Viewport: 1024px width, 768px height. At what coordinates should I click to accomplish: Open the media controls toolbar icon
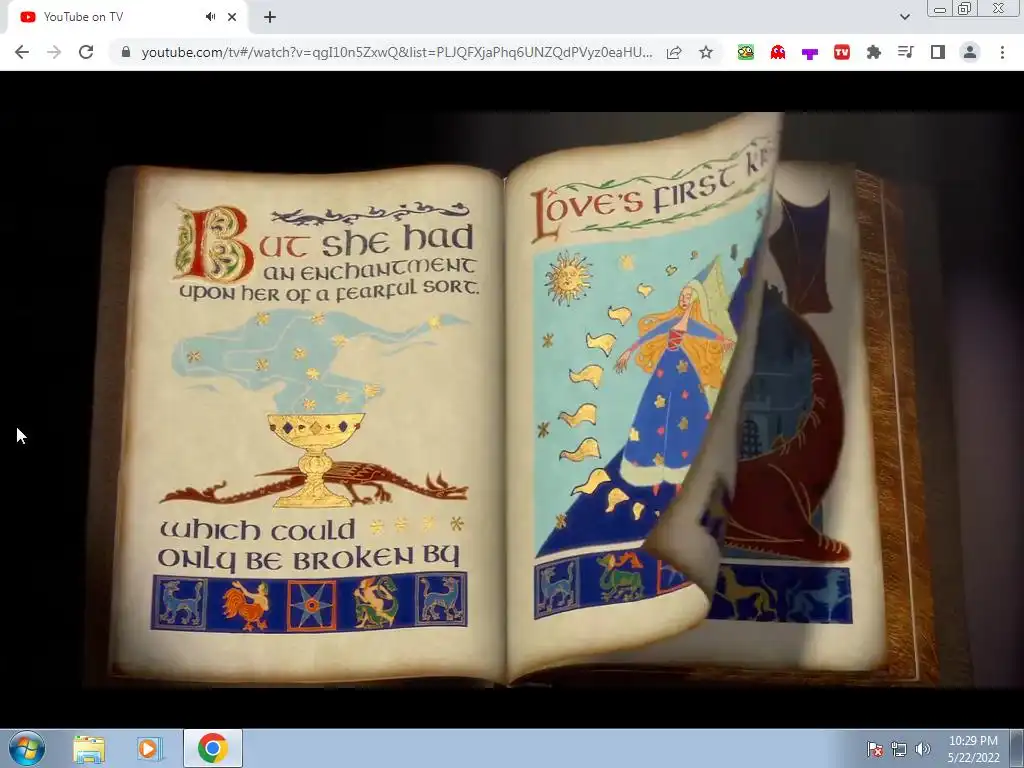(x=906, y=52)
